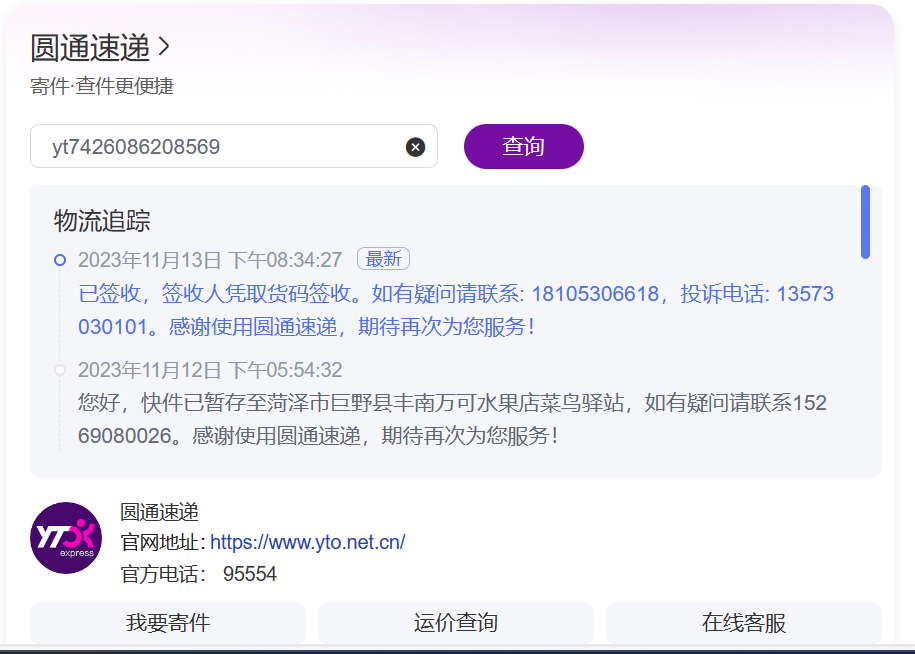Click the latest timeline marker for Nov 13

point(60,260)
